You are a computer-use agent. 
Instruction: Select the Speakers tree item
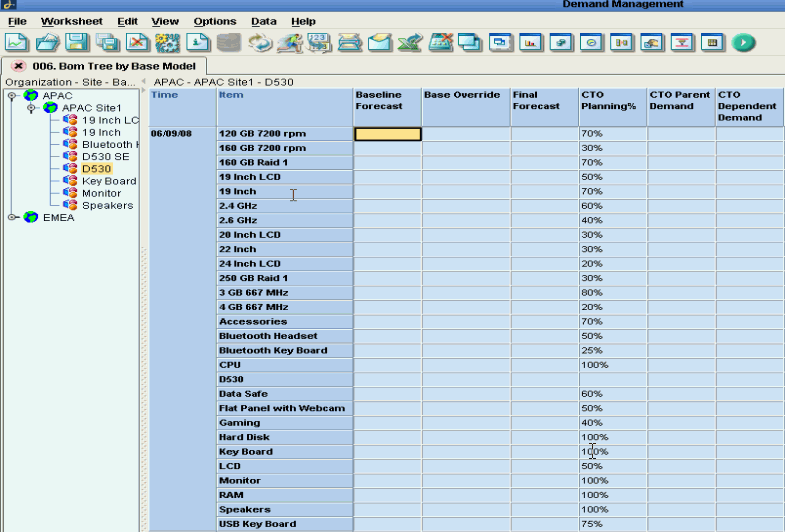108,205
